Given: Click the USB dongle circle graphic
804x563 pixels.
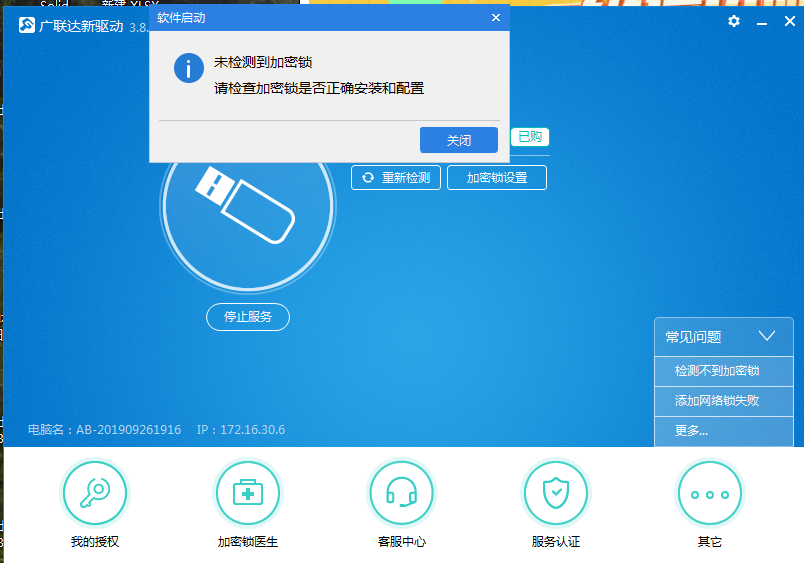Looking at the screenshot, I should (248, 205).
